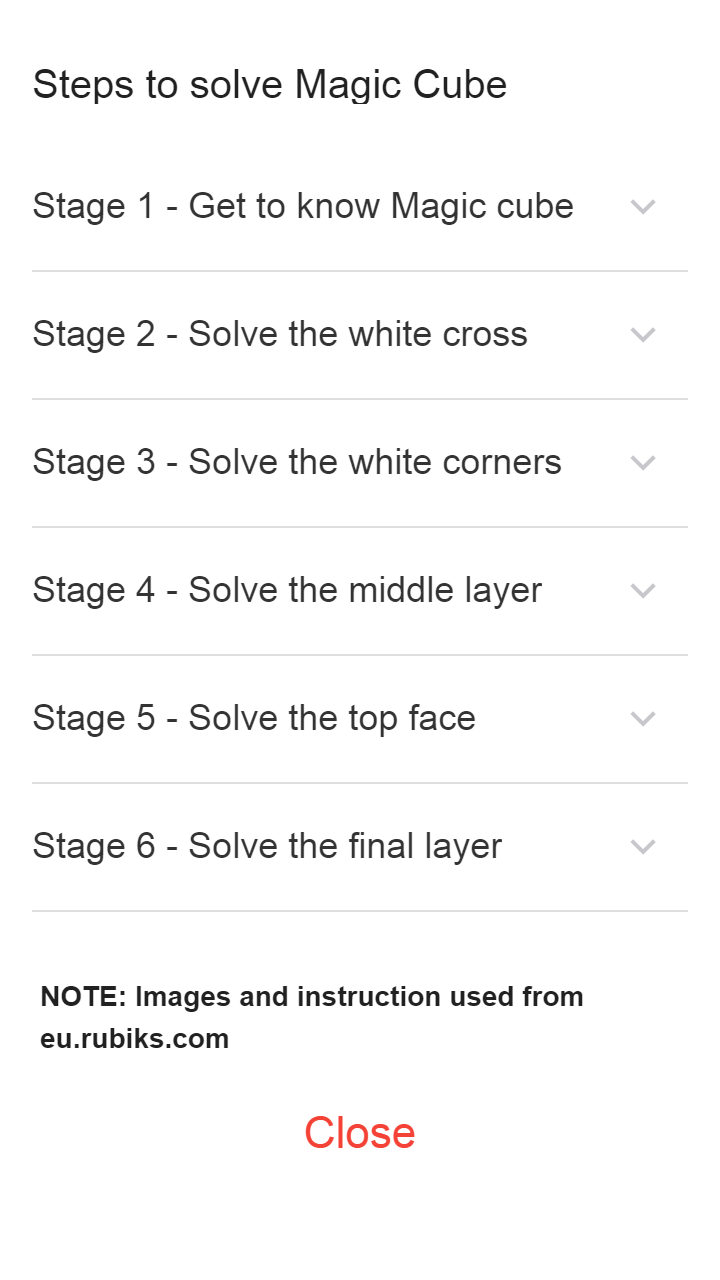Open Stage 5 top face chevron
The height and width of the screenshot is (1280, 720).
pyautogui.click(x=643, y=719)
